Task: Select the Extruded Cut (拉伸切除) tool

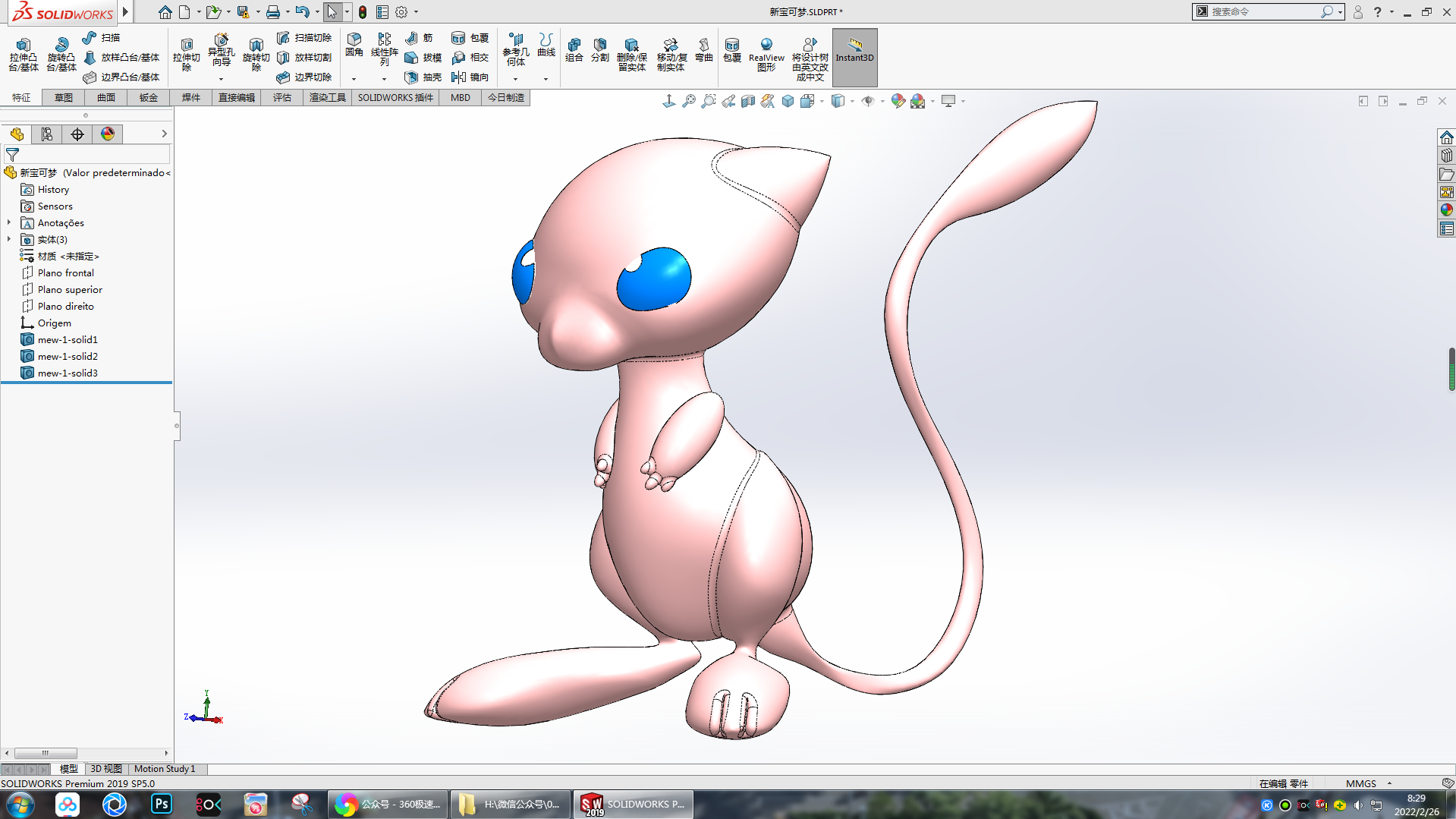Action: click(186, 54)
